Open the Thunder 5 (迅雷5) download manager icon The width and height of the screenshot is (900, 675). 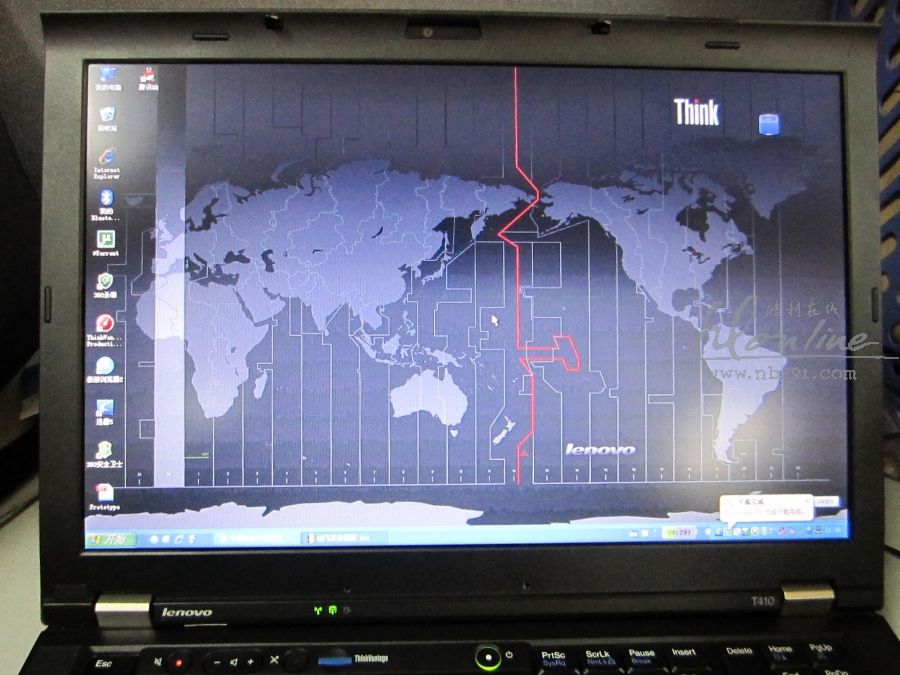point(104,412)
